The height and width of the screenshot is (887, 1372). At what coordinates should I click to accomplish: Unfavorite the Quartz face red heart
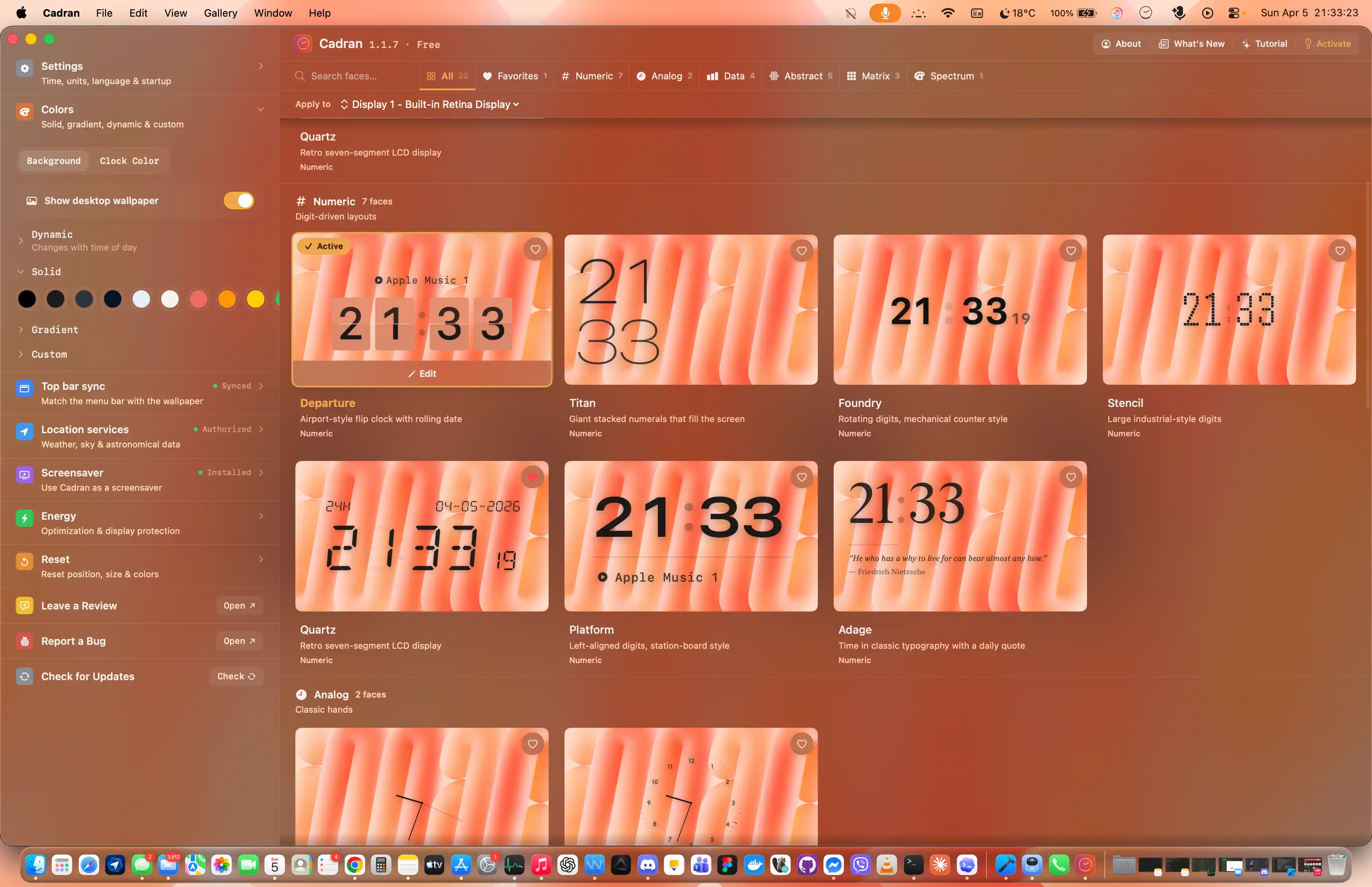tap(532, 477)
